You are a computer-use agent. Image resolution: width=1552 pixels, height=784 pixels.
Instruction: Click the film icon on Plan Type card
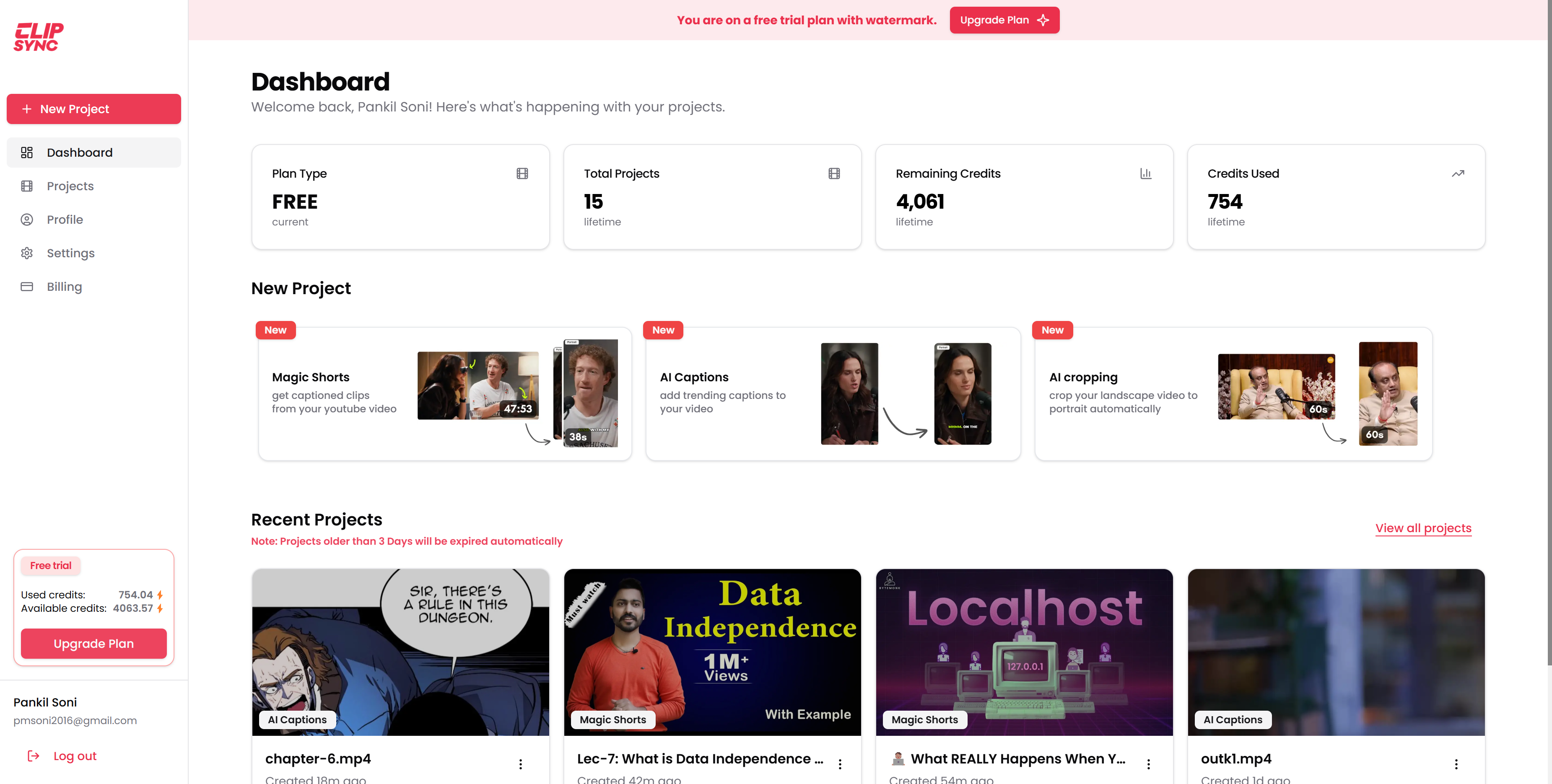pyautogui.click(x=522, y=173)
